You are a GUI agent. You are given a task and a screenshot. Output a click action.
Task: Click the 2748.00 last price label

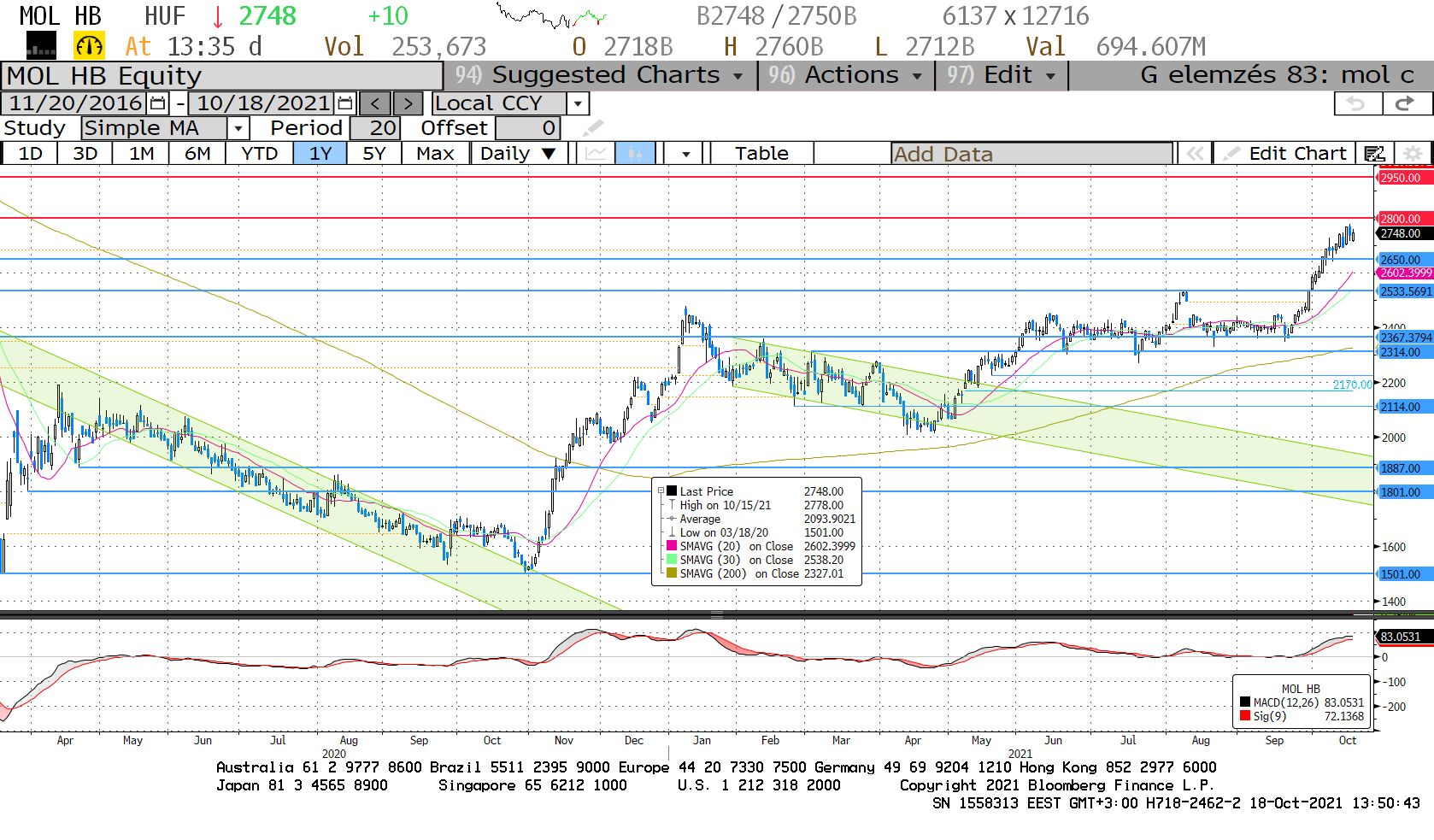[1403, 233]
